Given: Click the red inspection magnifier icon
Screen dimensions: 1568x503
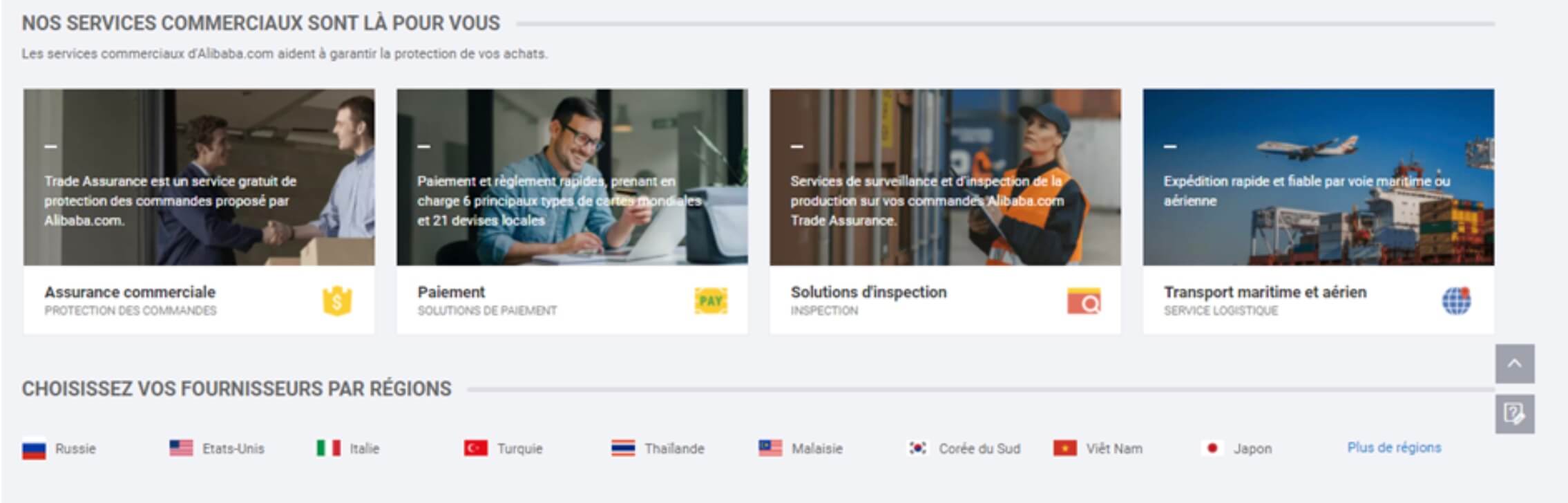Looking at the screenshot, I should [x=1084, y=301].
